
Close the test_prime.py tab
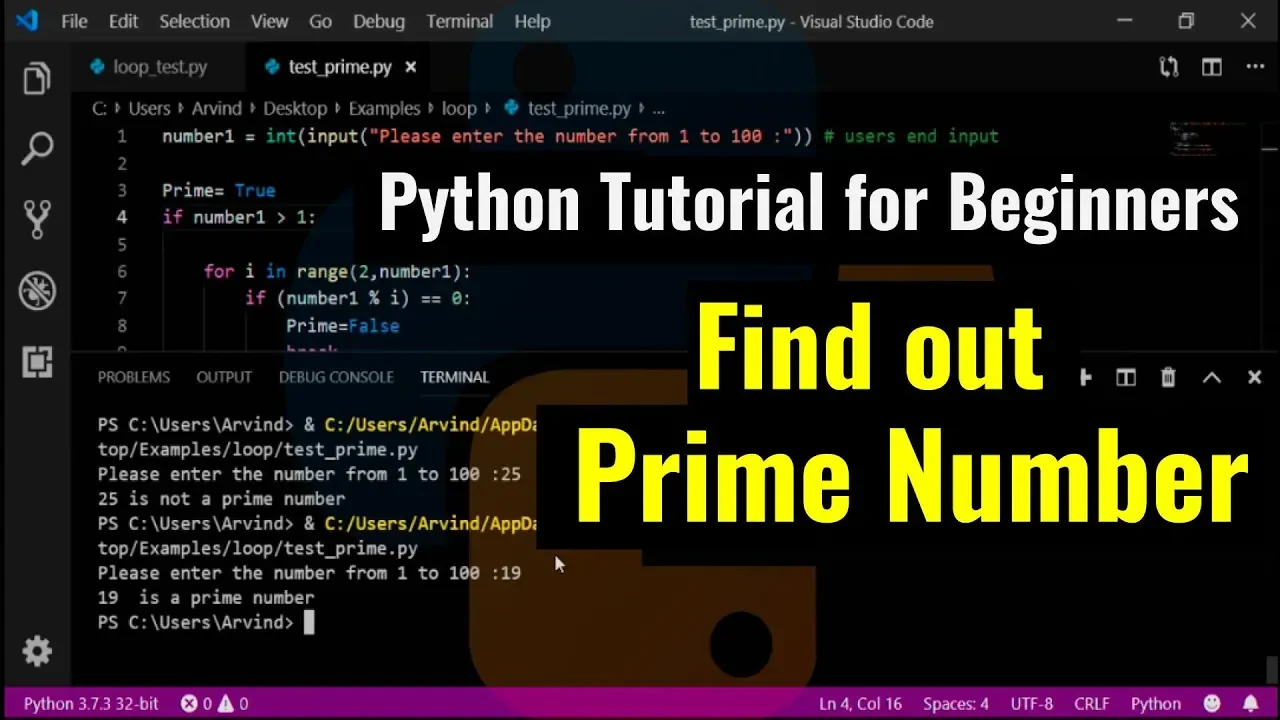pos(410,67)
